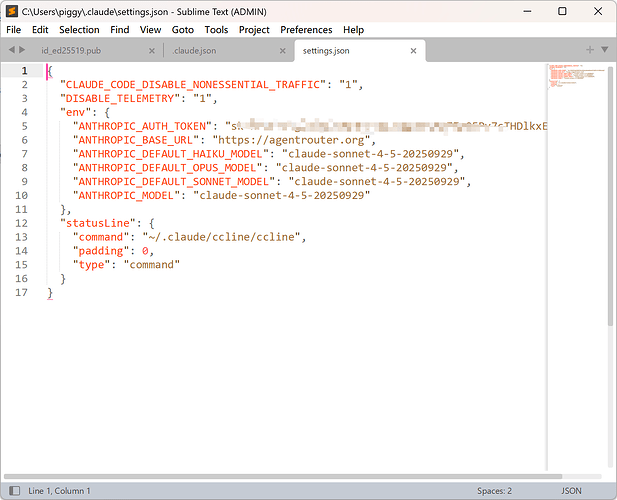
Task: Click the padding value 0
Action: pos(145,251)
